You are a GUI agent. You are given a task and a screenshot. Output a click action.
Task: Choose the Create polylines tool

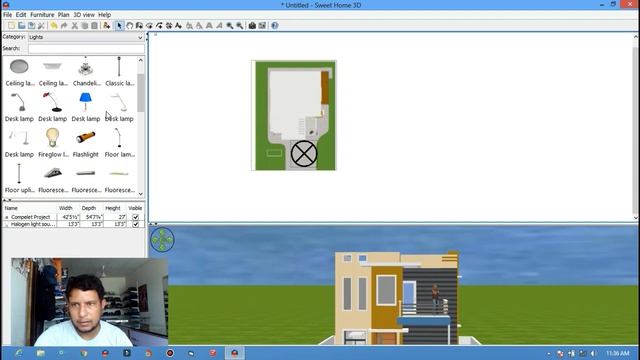pyautogui.click(x=159, y=26)
